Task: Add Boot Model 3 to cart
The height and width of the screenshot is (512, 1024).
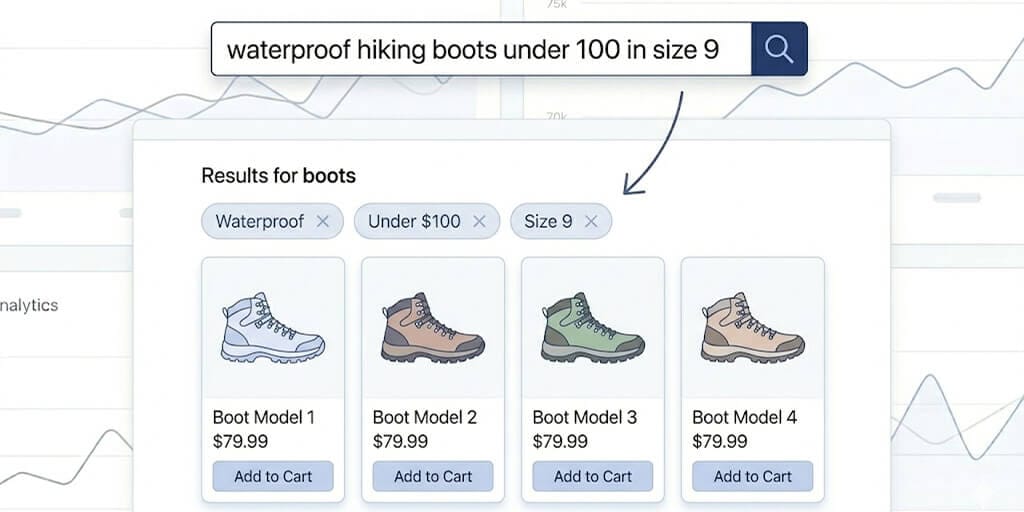Action: pyautogui.click(x=593, y=476)
